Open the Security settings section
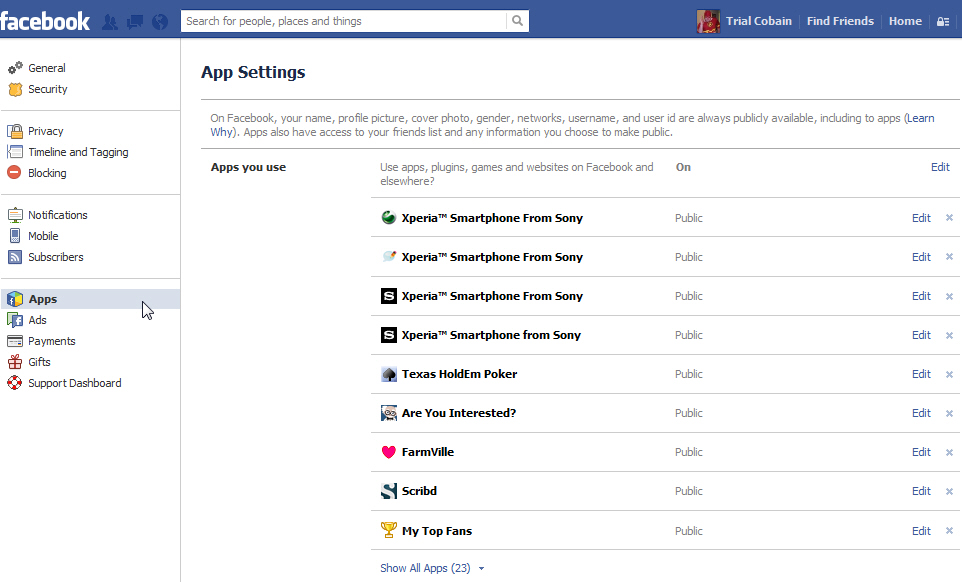Image resolution: width=962 pixels, height=582 pixels. click(x=47, y=89)
